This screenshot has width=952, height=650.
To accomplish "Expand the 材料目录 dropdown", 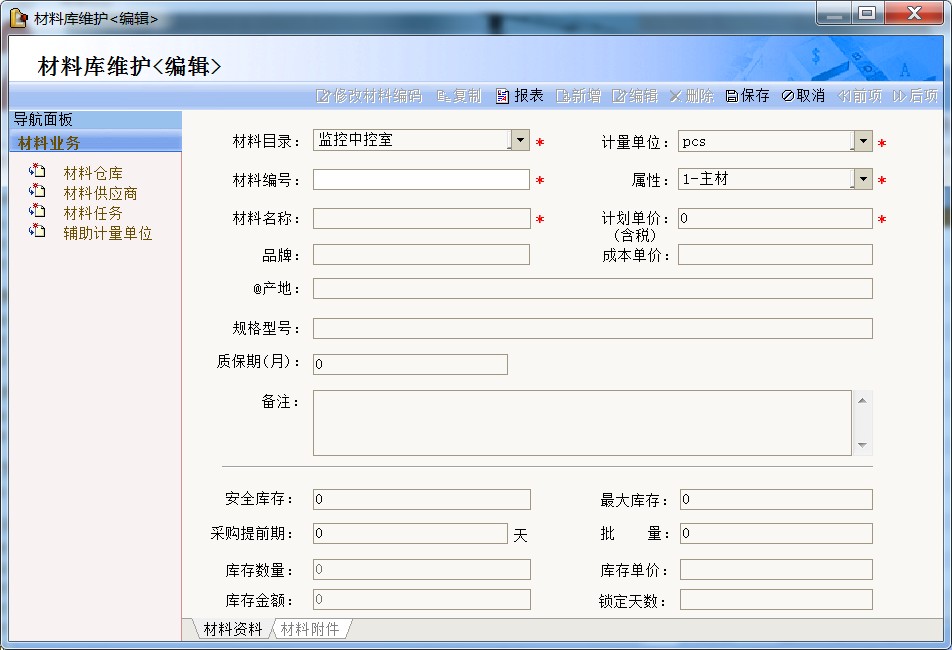I will coord(519,141).
